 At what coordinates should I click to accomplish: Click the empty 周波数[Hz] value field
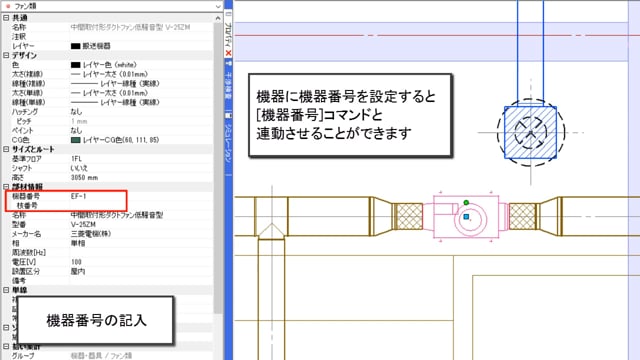pyautogui.click(x=141, y=253)
